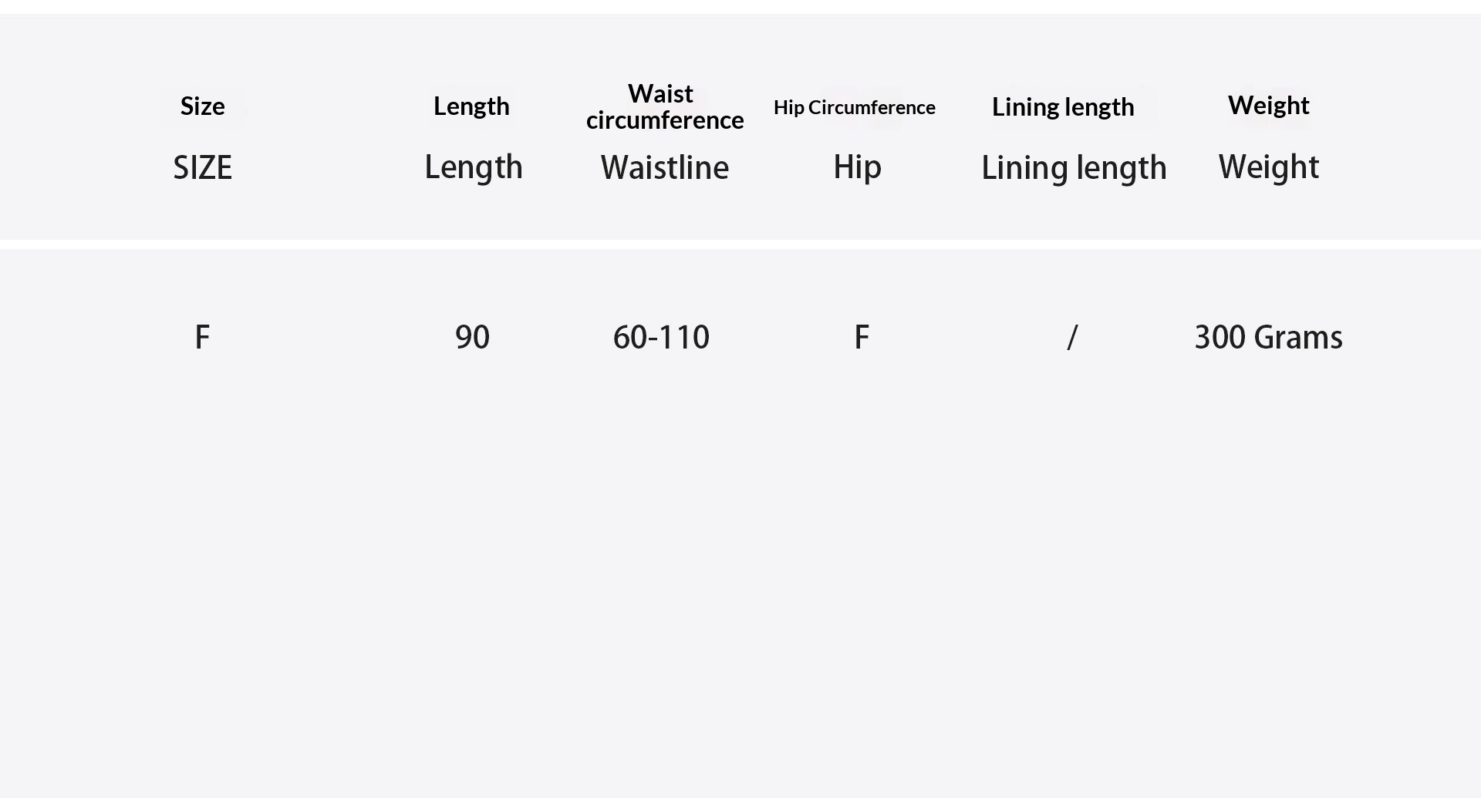The image size is (1481, 812).
Task: Select the length value "90"
Action: coord(472,337)
